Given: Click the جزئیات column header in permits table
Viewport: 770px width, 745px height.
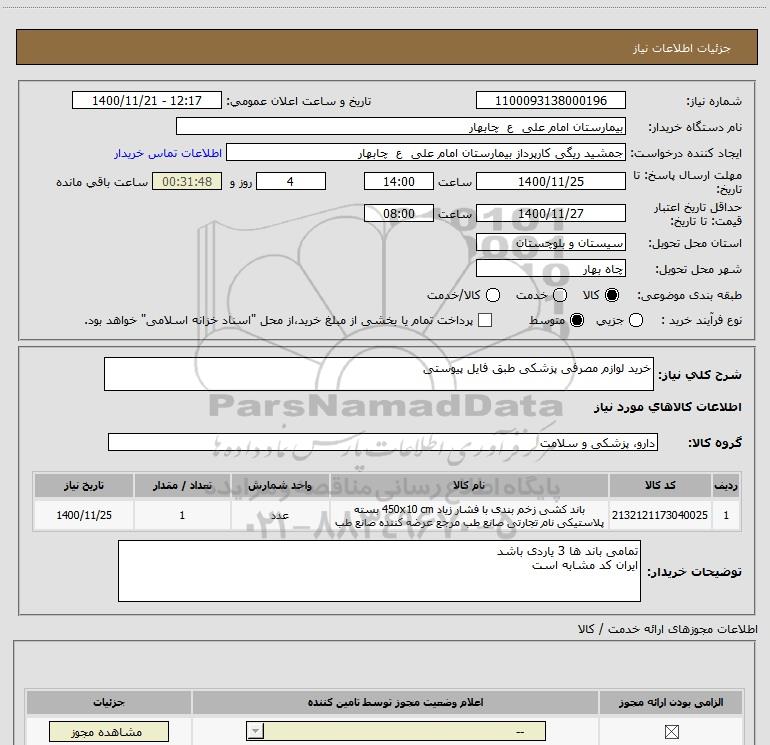Looking at the screenshot, I should [109, 702].
